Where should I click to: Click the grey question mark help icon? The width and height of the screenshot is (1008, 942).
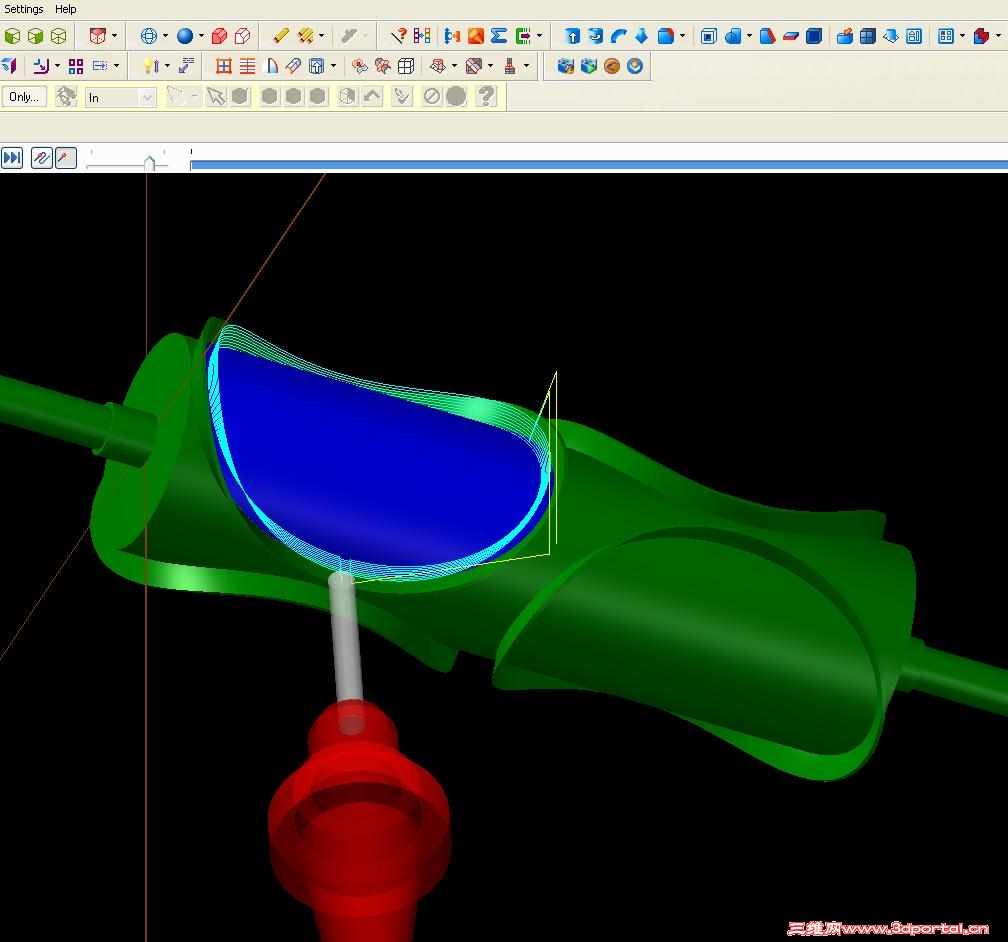487,96
